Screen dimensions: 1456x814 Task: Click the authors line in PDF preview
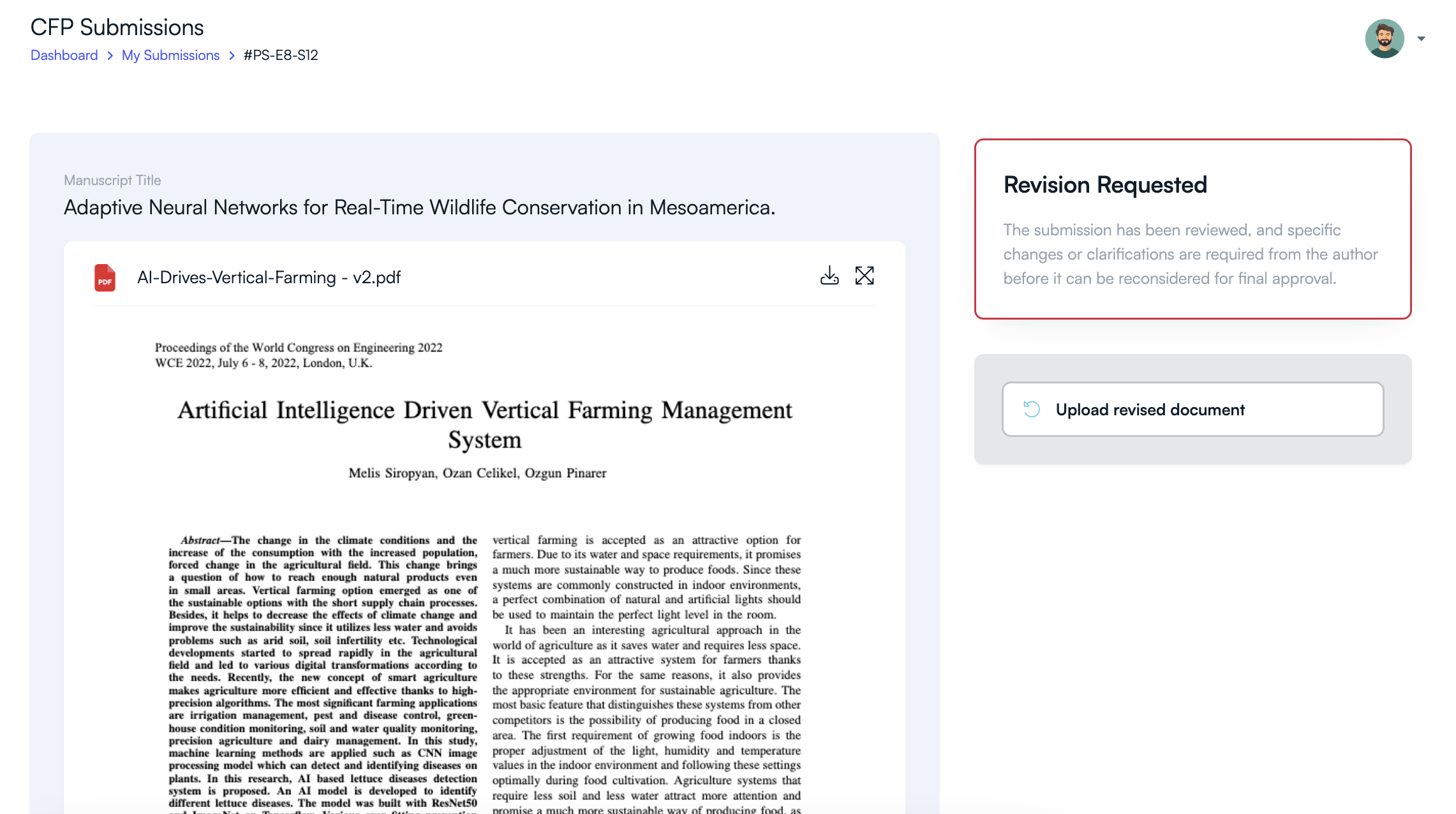tap(477, 473)
